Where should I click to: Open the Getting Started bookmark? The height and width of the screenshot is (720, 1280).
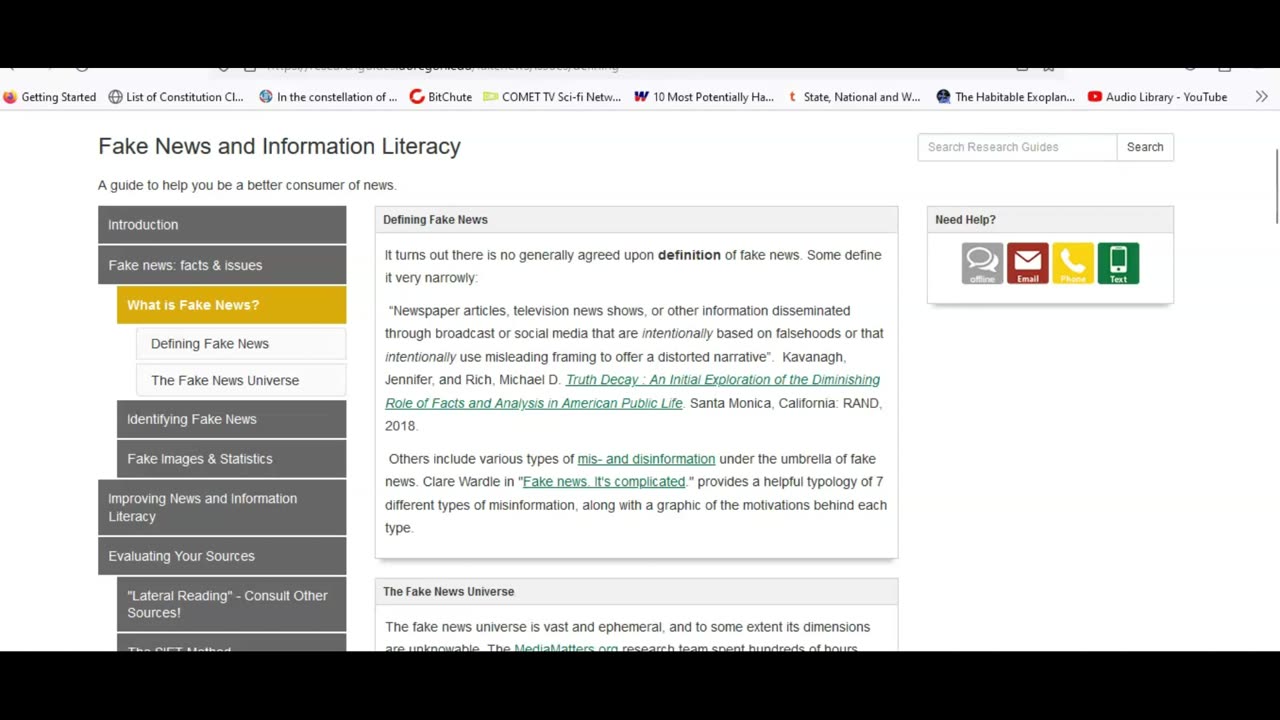[x=50, y=97]
